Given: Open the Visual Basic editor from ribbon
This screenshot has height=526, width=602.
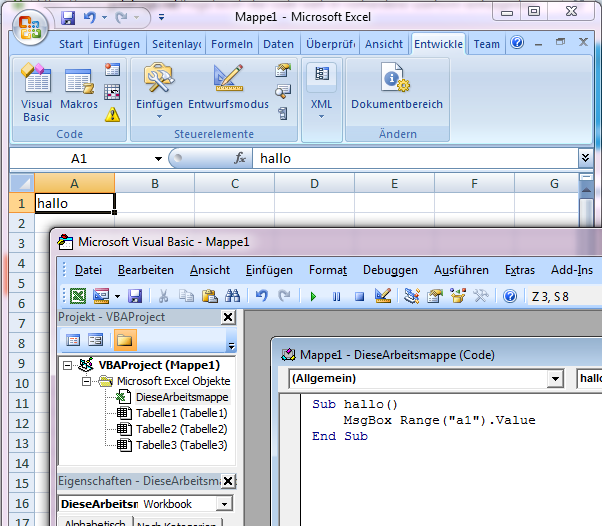Looking at the screenshot, I should pos(36,93).
